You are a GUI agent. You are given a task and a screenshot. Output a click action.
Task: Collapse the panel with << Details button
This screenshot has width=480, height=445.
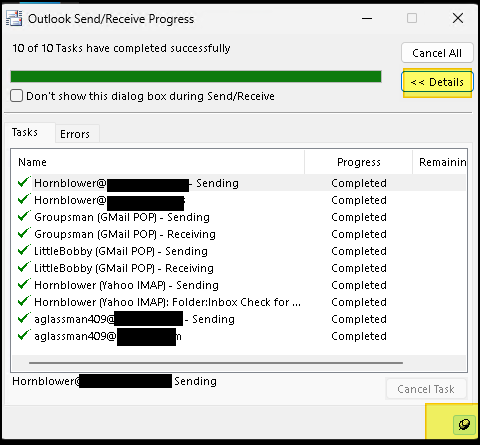tap(437, 82)
